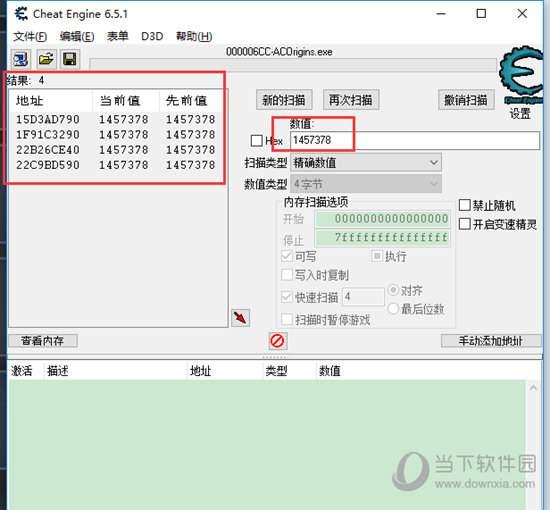550x510 pixels.
Task: Click the 再次扫描 button
Action: point(351,100)
